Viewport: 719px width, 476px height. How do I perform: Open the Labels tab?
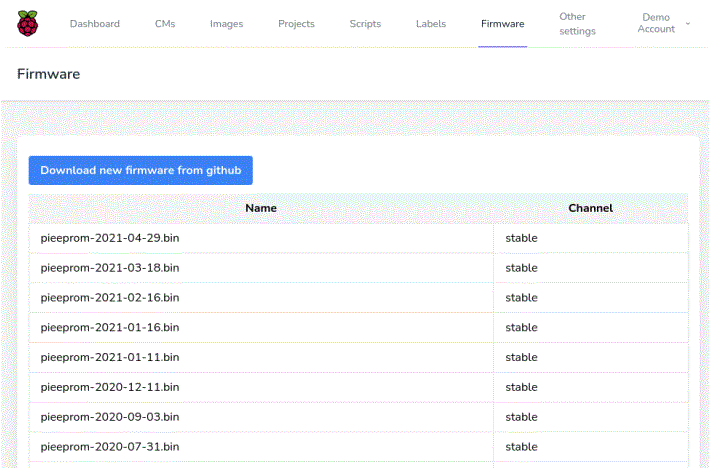pyautogui.click(x=431, y=24)
